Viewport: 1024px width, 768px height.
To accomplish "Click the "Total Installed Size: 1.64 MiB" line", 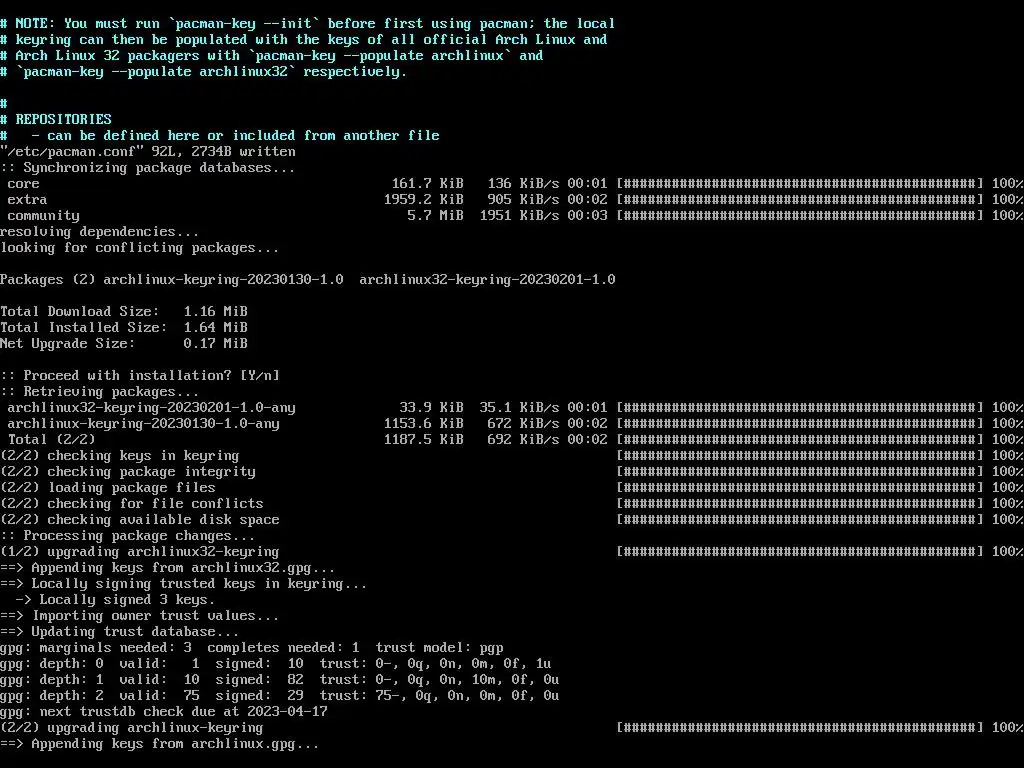I will 124,328.
